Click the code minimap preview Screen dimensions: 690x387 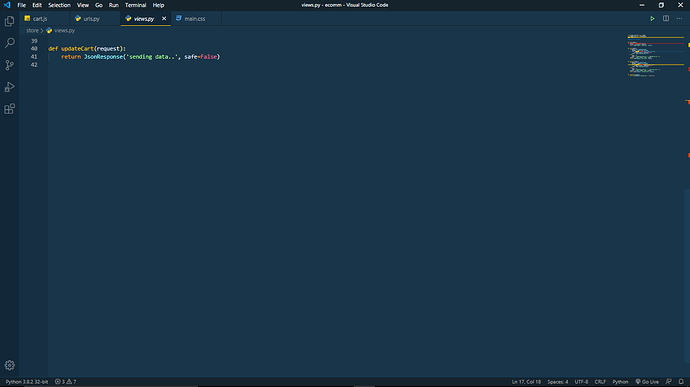(656, 56)
